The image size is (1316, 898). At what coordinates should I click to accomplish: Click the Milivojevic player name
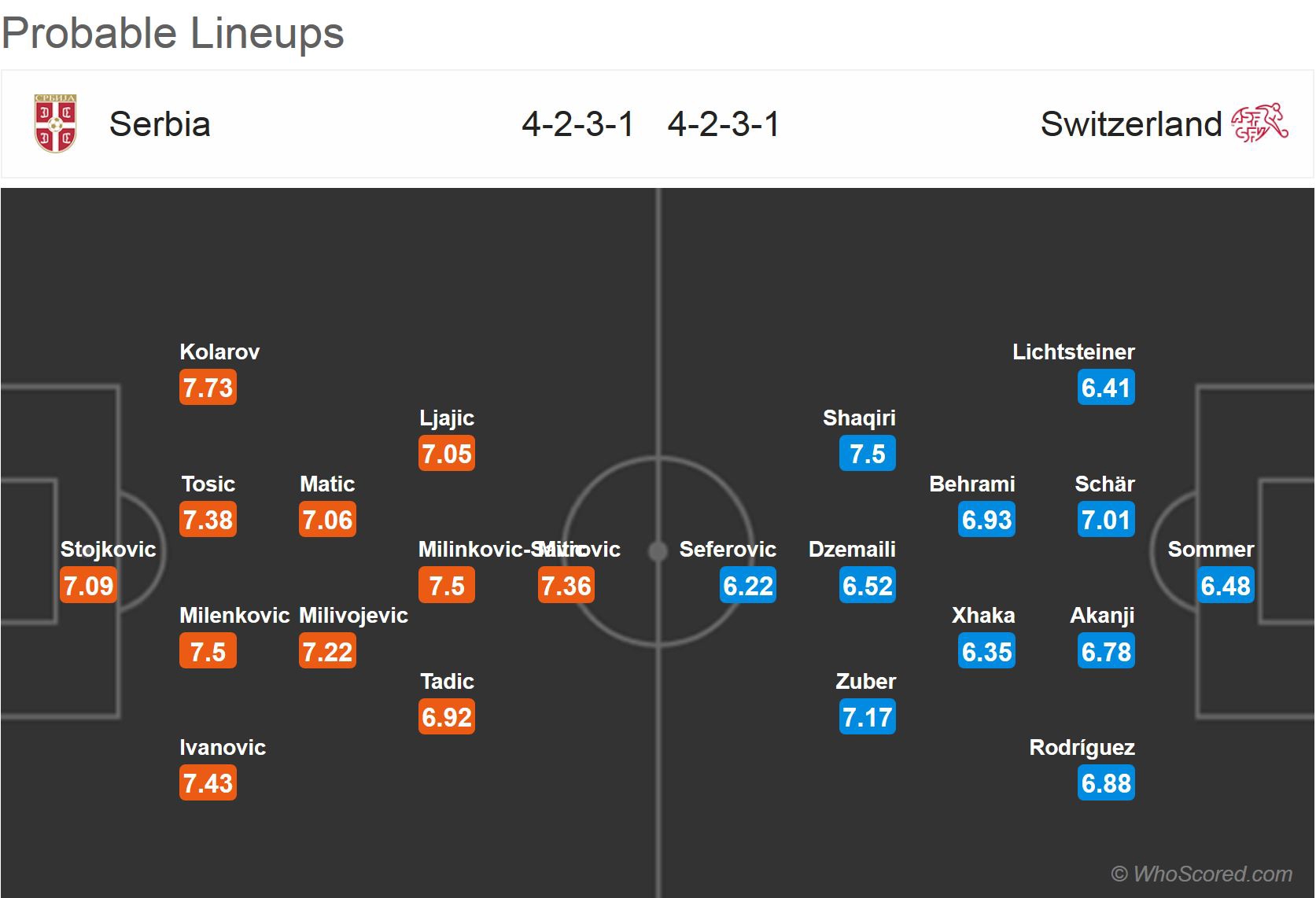[354, 615]
